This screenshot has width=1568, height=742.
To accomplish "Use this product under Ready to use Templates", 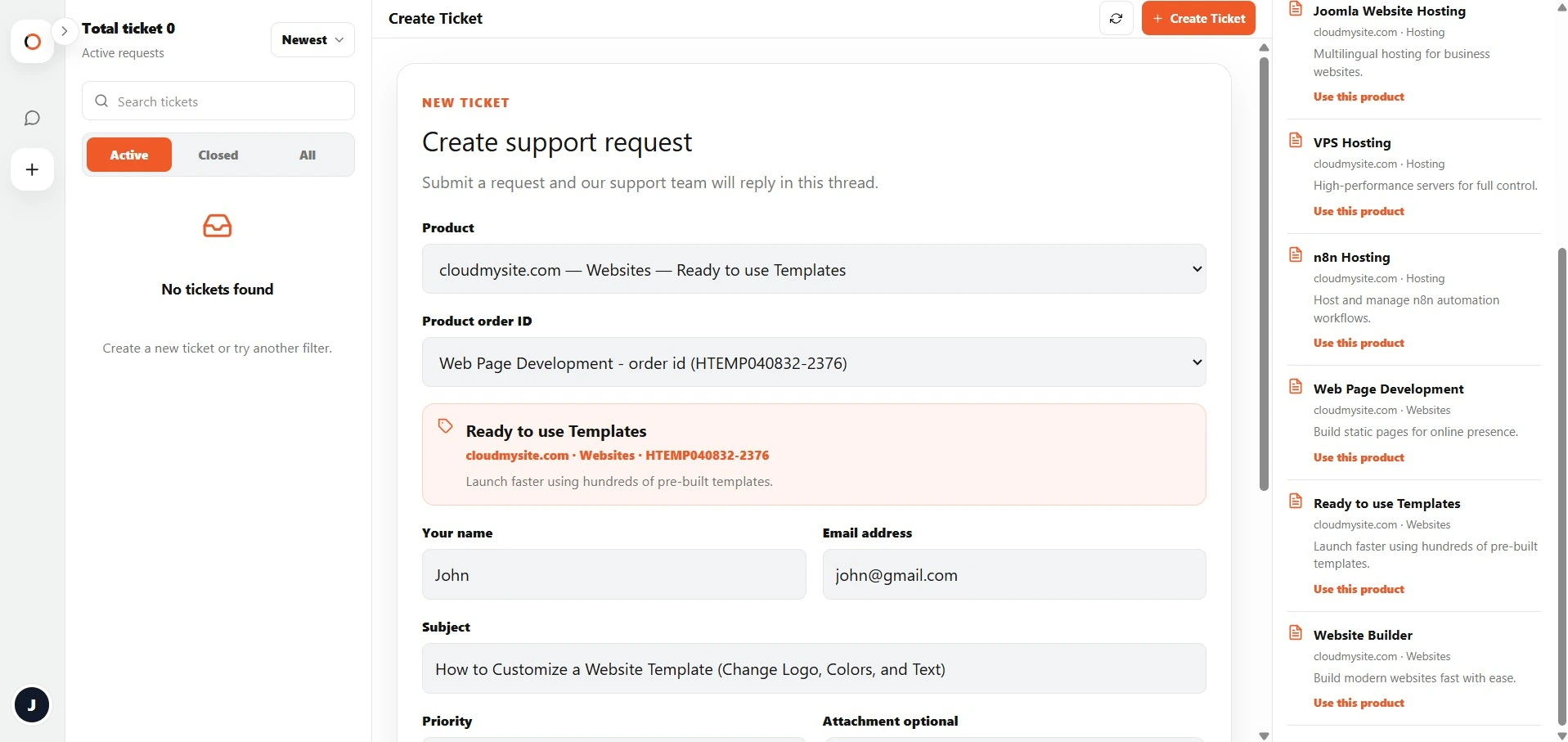I will click(x=1359, y=589).
